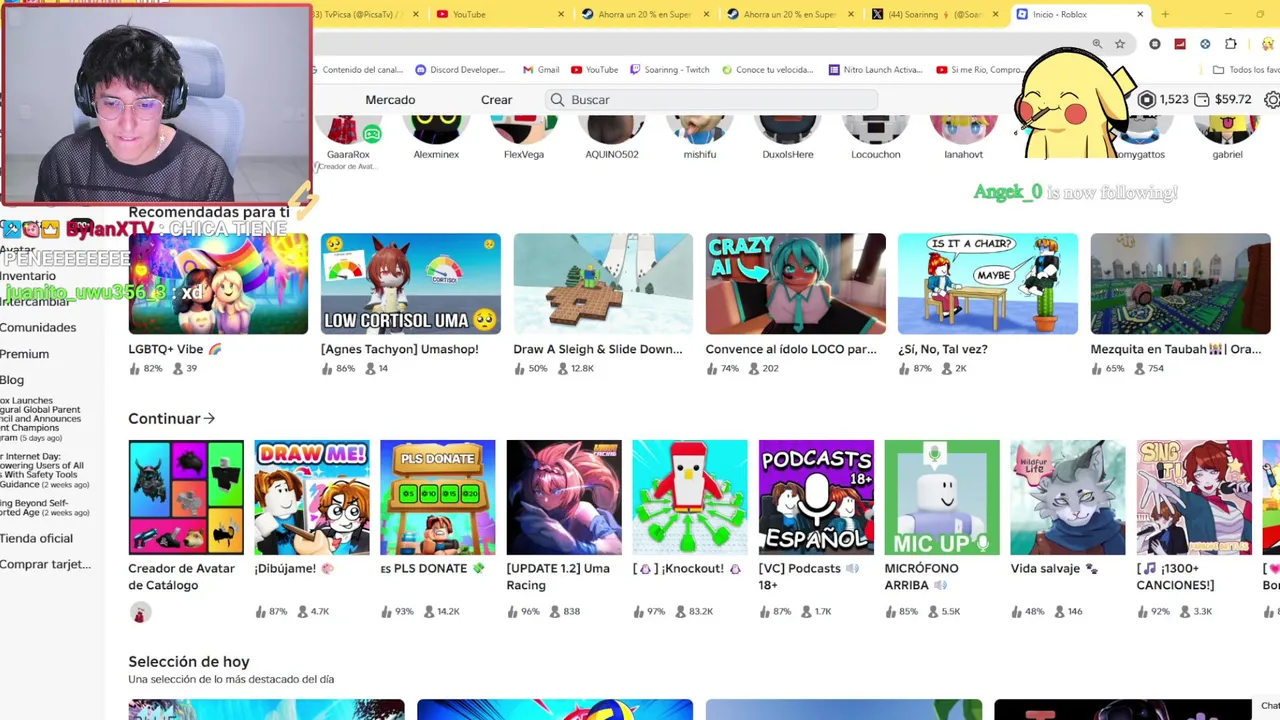Click Comunidades in the sidebar
Screen dimensions: 1280x720
[x=38, y=328]
